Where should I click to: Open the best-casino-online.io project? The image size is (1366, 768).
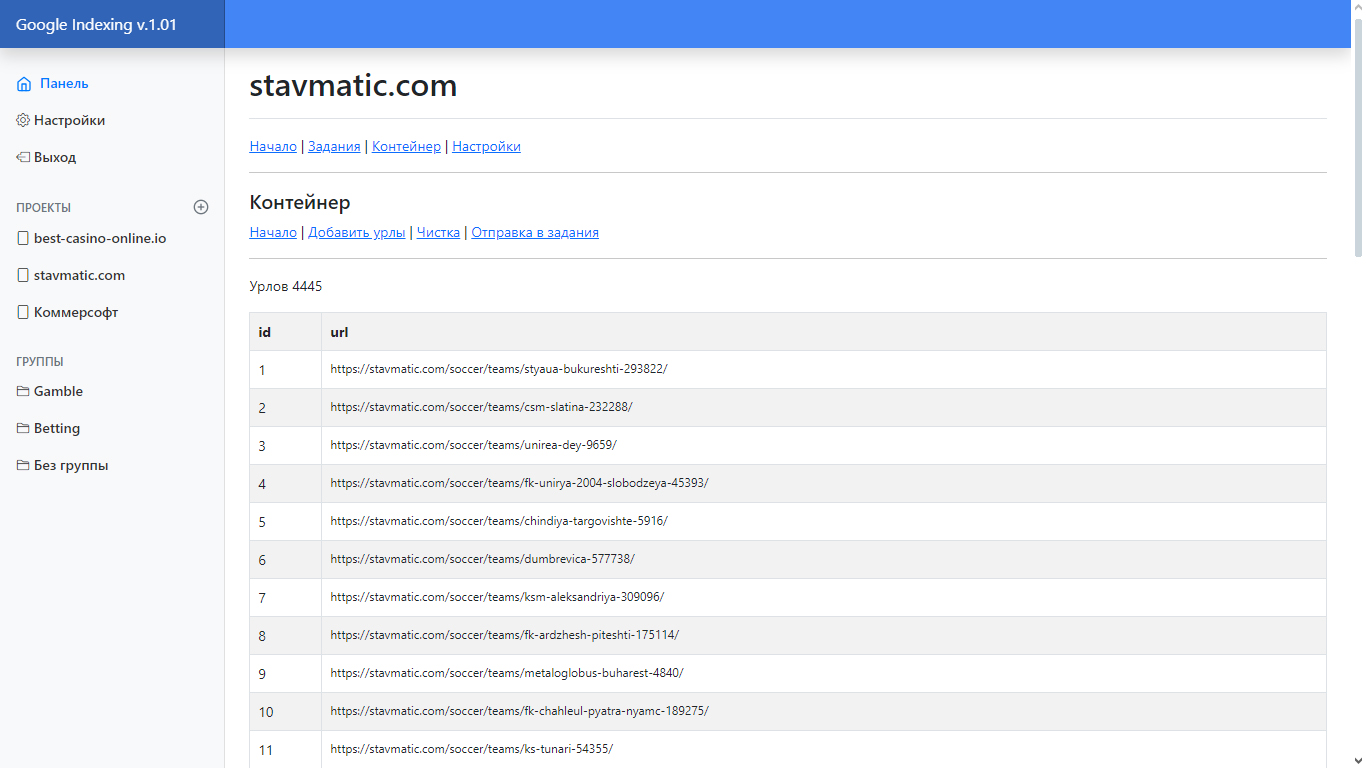click(x=100, y=238)
